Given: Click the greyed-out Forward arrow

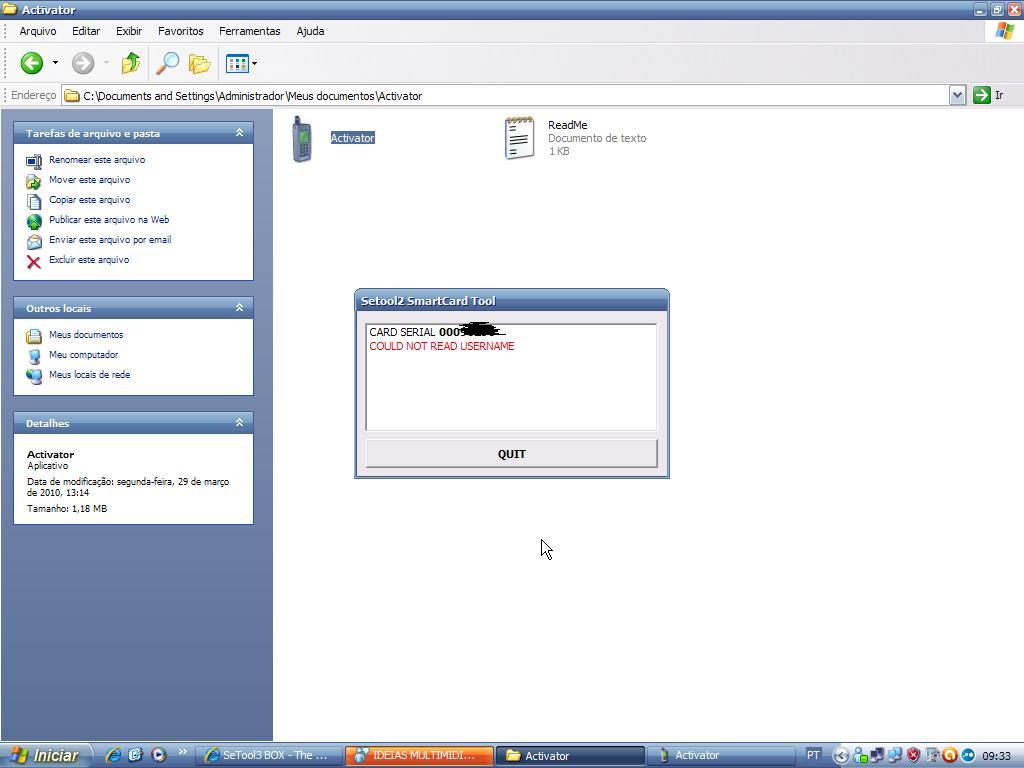Looking at the screenshot, I should (x=83, y=63).
